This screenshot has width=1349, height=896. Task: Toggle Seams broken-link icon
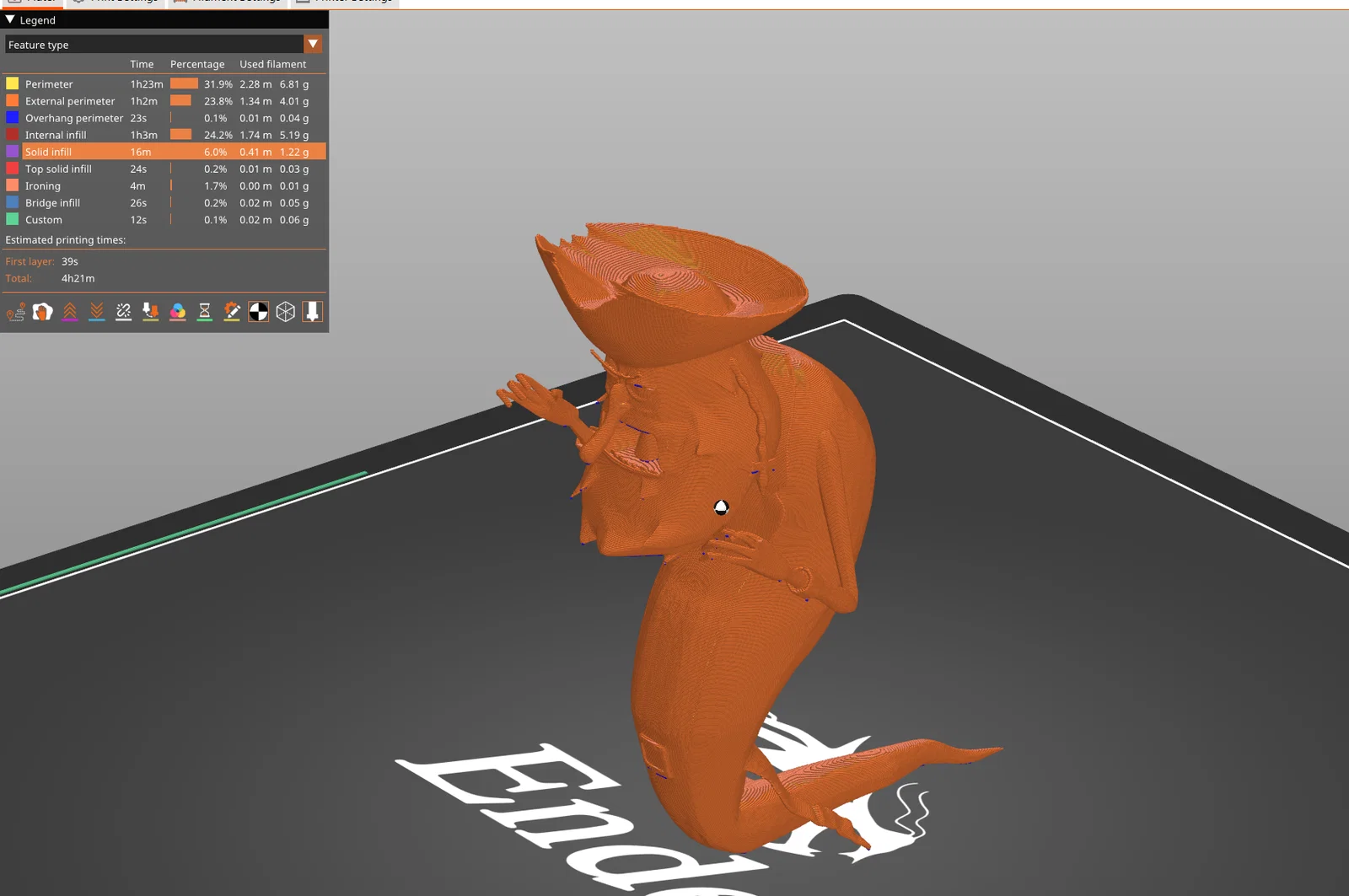(124, 312)
